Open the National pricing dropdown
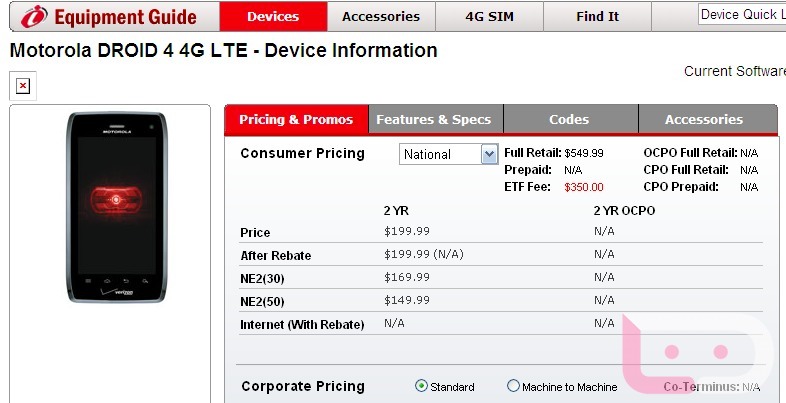Viewport: 786px width, 403px height. [x=440, y=154]
